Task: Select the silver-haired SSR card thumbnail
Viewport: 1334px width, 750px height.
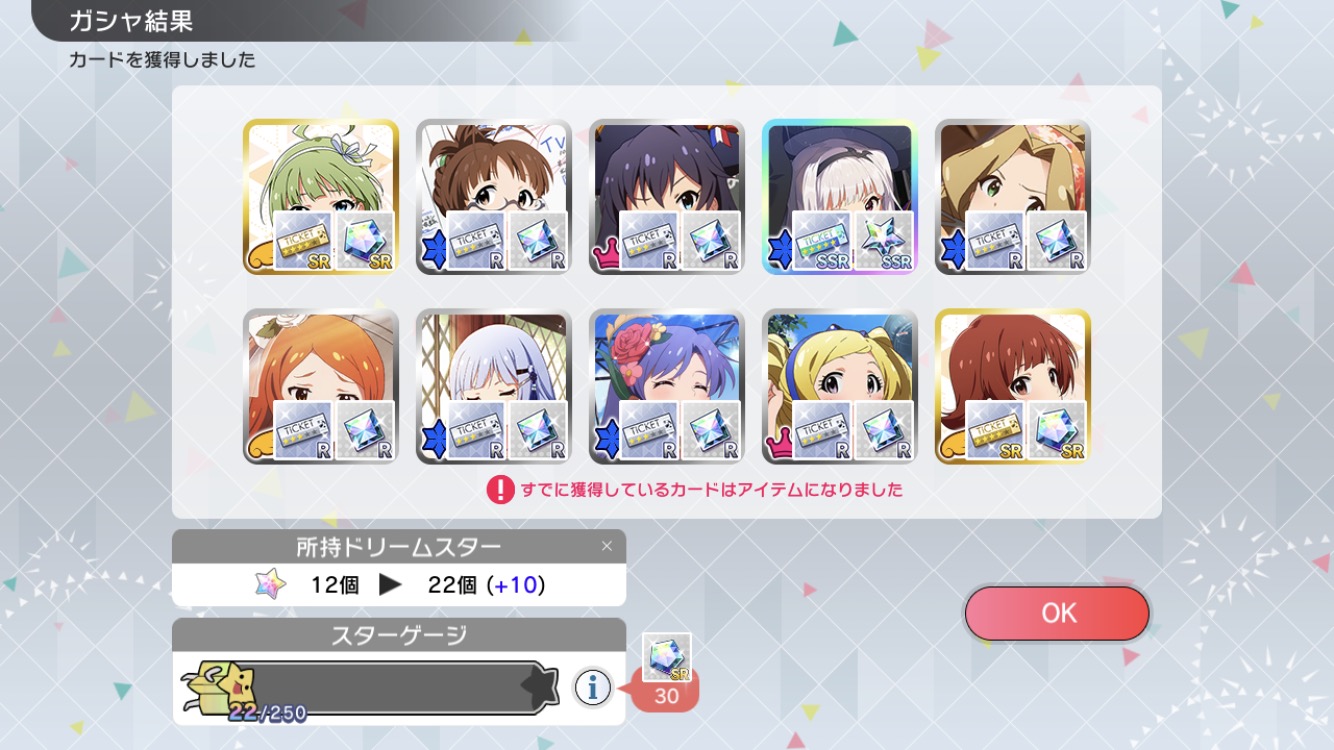Action: coord(840,197)
